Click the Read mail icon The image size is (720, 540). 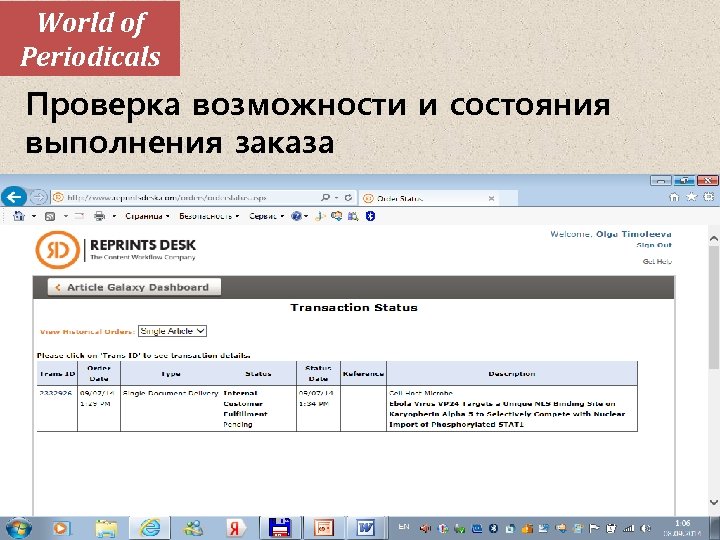[x=79, y=216]
